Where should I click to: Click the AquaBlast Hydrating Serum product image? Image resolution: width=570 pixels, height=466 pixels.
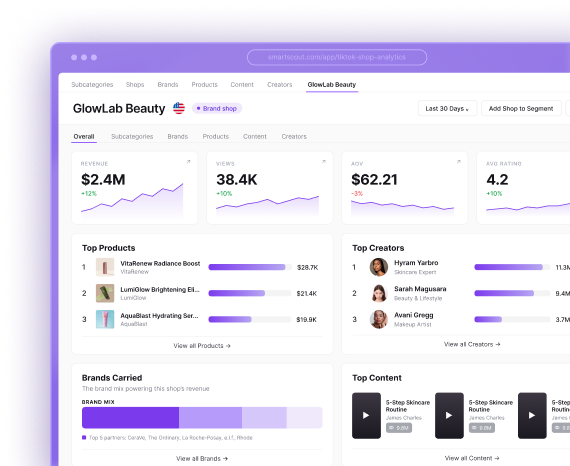click(x=105, y=320)
